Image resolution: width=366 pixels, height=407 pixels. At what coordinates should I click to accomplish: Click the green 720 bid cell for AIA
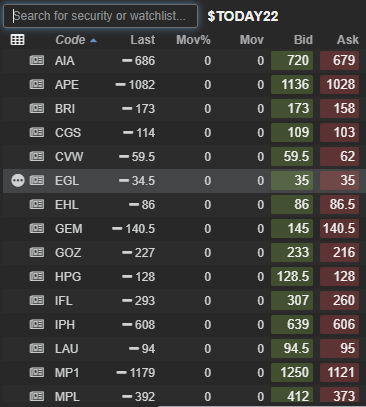point(292,60)
